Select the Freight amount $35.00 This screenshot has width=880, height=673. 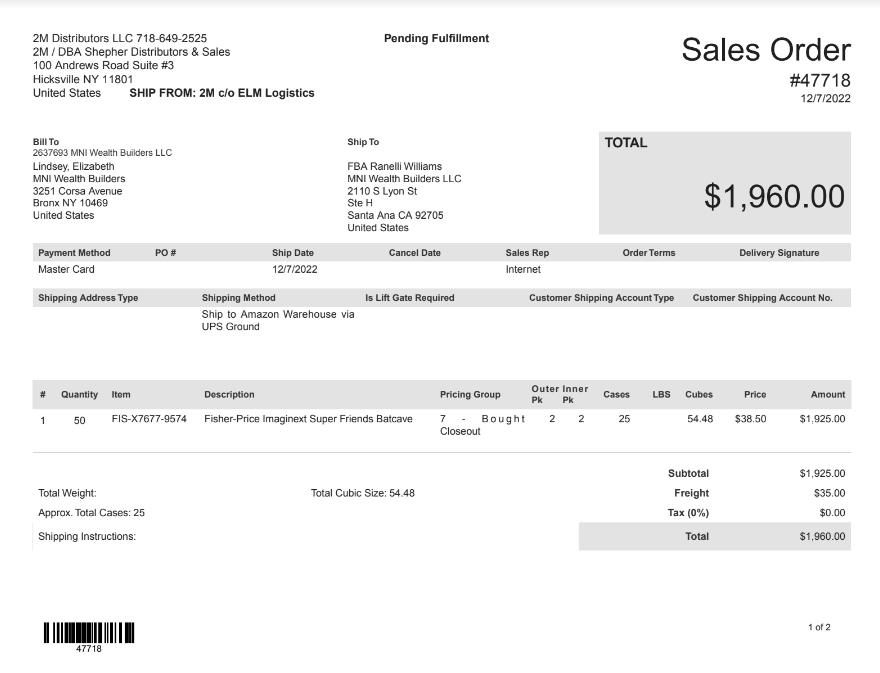829,493
